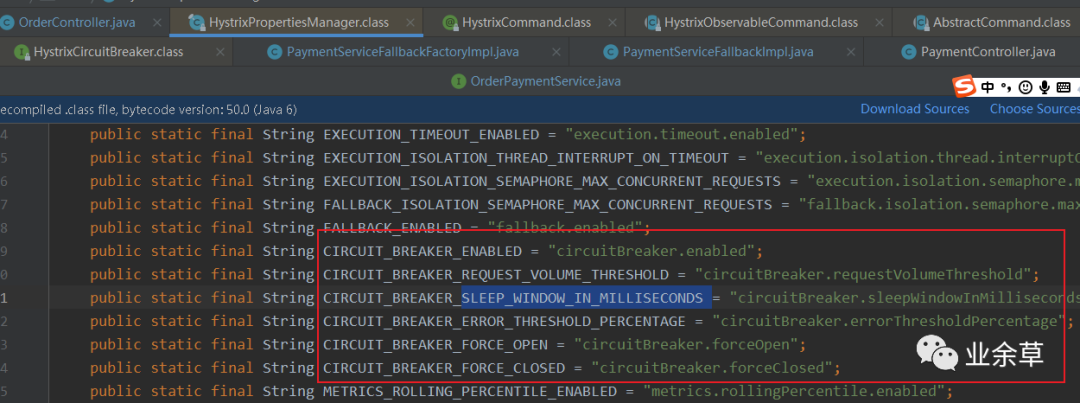Click the "fallback.enabled" string literal
Image resolution: width=1080 pixels, height=403 pixels.
564,228
